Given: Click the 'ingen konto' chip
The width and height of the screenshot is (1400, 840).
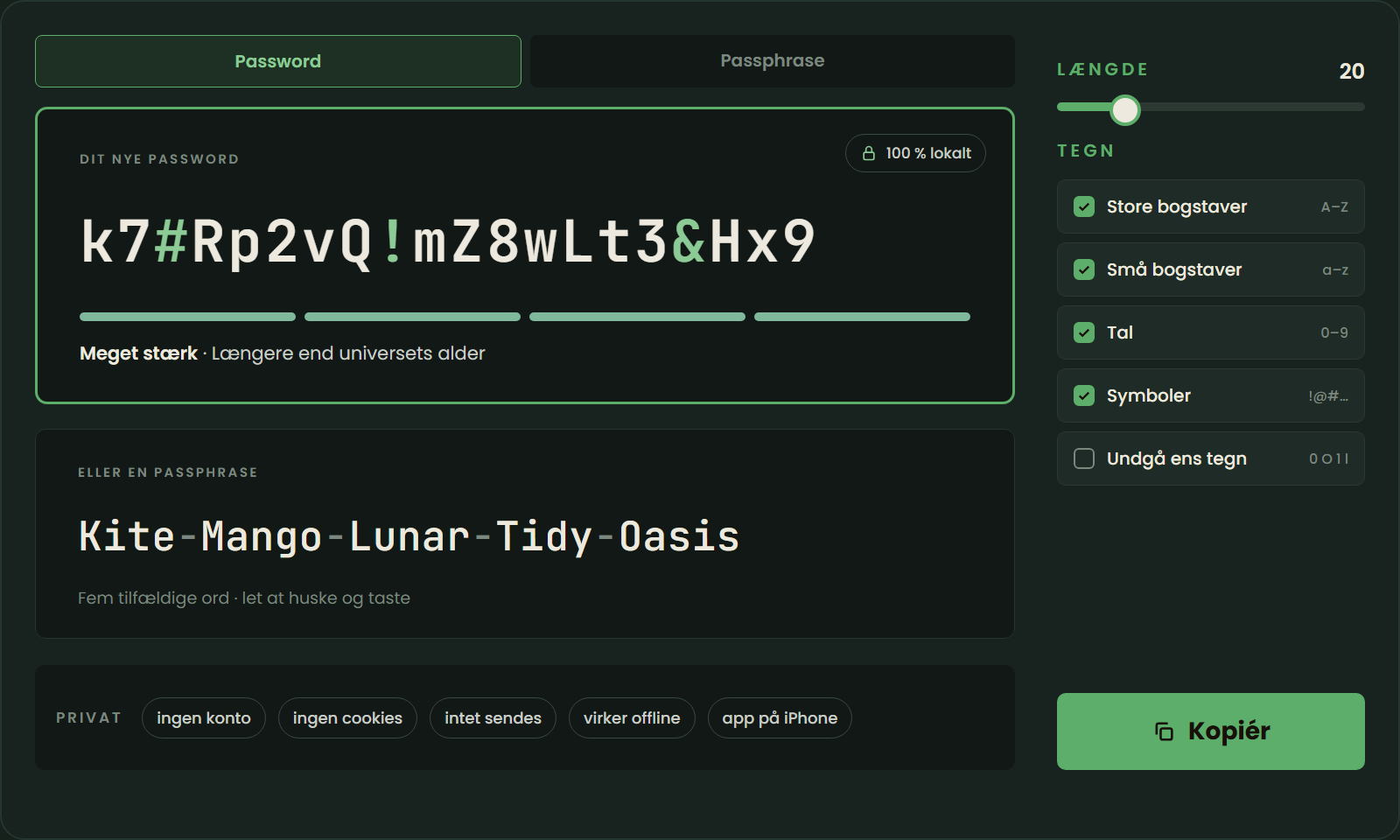Looking at the screenshot, I should pyautogui.click(x=204, y=717).
